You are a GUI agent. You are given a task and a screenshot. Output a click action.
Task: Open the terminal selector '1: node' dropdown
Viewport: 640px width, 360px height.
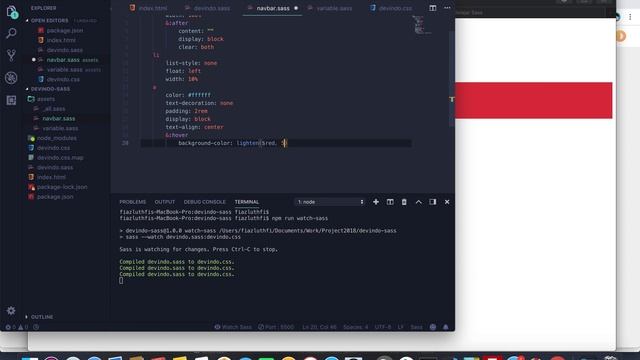[330, 202]
